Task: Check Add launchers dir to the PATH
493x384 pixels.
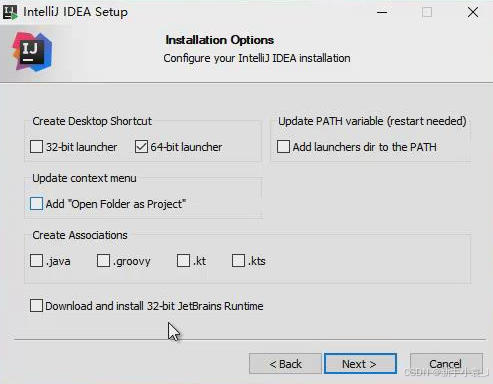Action: (283, 147)
